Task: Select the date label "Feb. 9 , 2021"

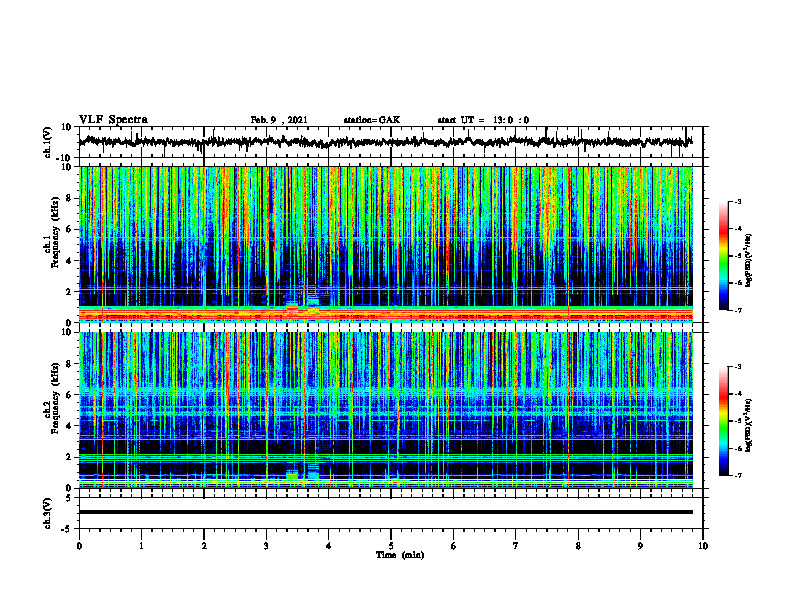Action: (279, 120)
